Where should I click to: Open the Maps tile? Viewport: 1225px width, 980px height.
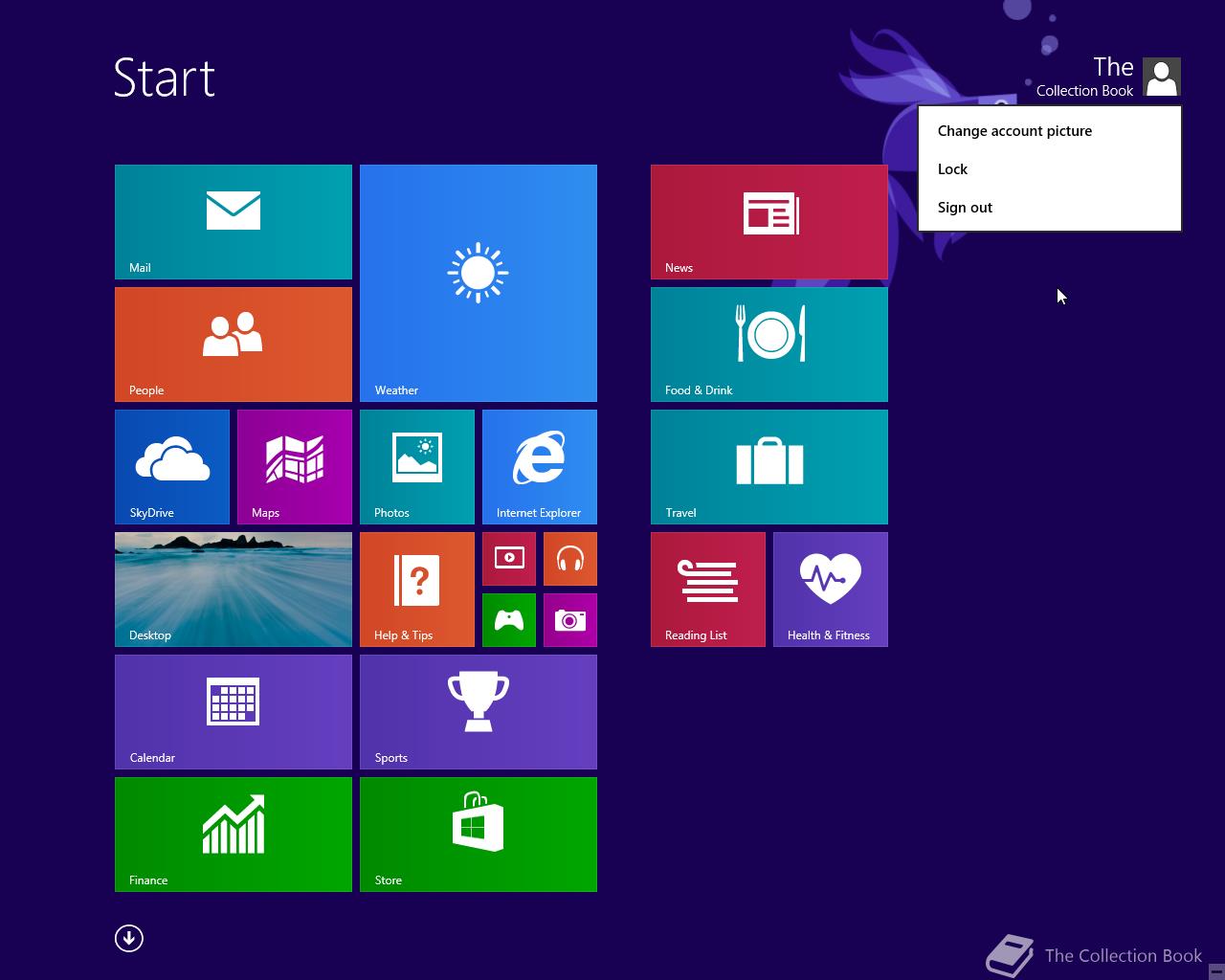(x=295, y=467)
